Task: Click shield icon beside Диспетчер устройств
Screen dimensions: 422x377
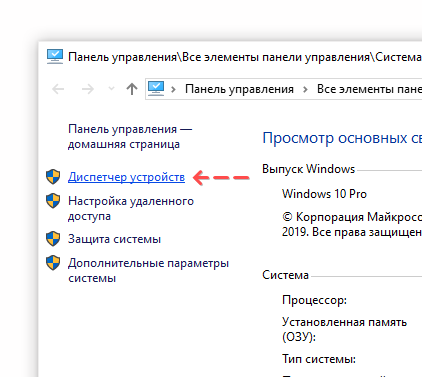Action: coord(53,177)
